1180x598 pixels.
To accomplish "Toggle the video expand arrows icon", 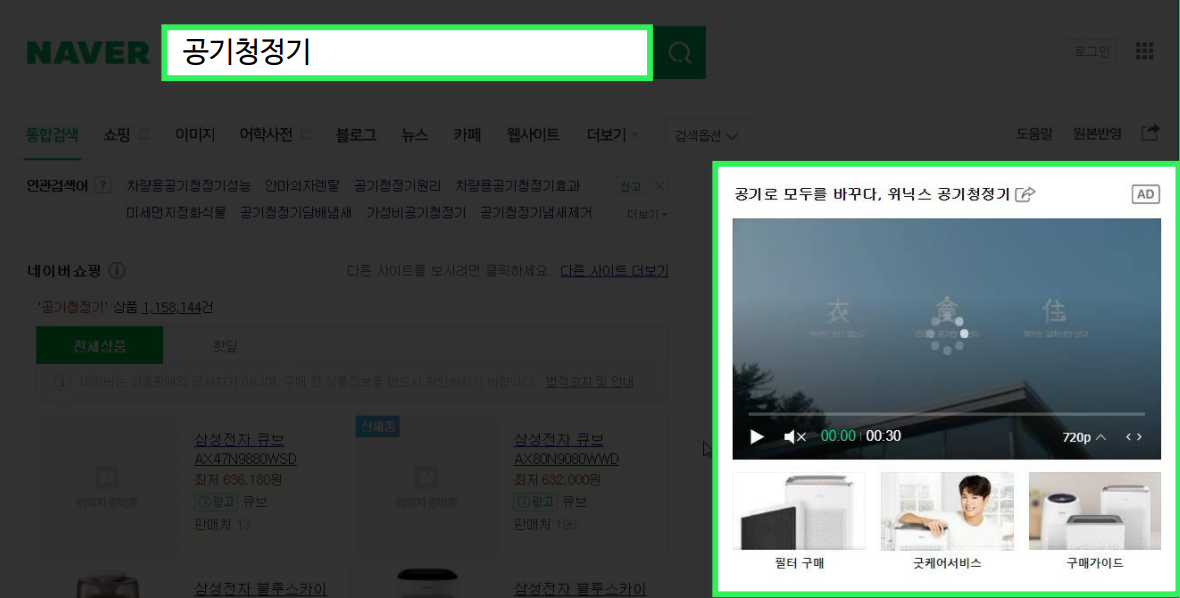I will (x=1133, y=437).
